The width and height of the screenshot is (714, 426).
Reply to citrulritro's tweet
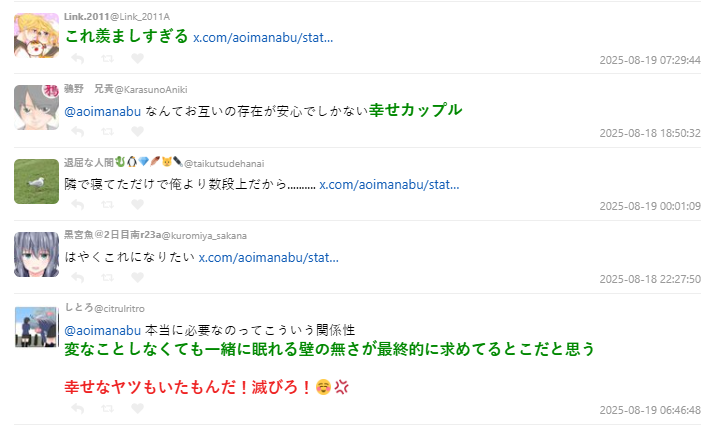(x=78, y=409)
